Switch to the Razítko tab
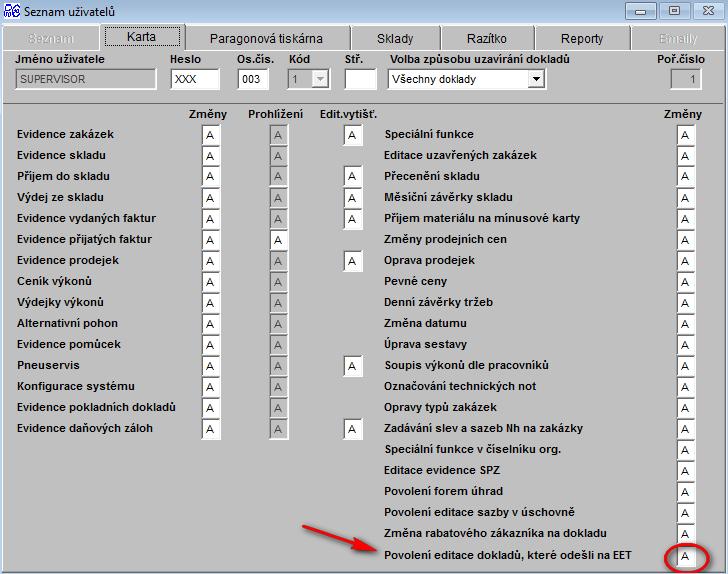 point(487,39)
